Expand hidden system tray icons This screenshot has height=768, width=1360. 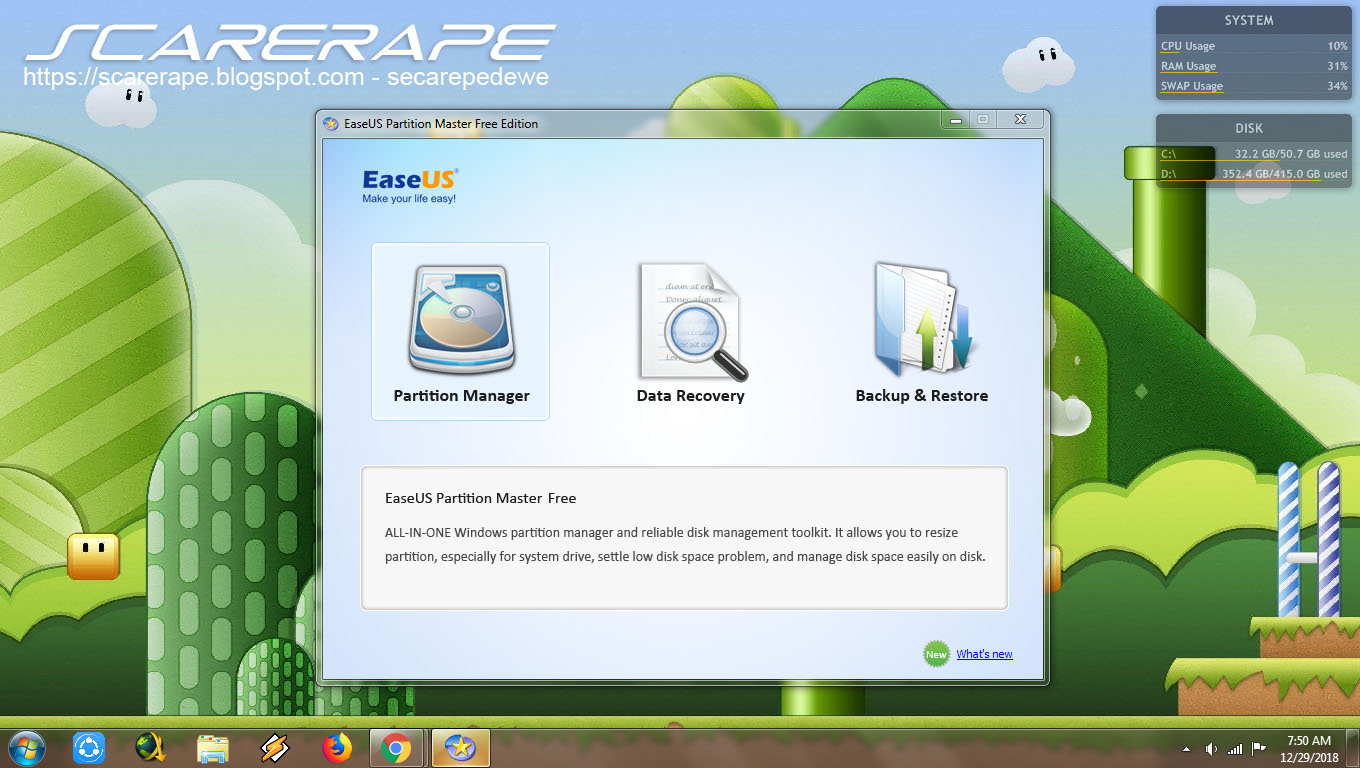pyautogui.click(x=1186, y=748)
